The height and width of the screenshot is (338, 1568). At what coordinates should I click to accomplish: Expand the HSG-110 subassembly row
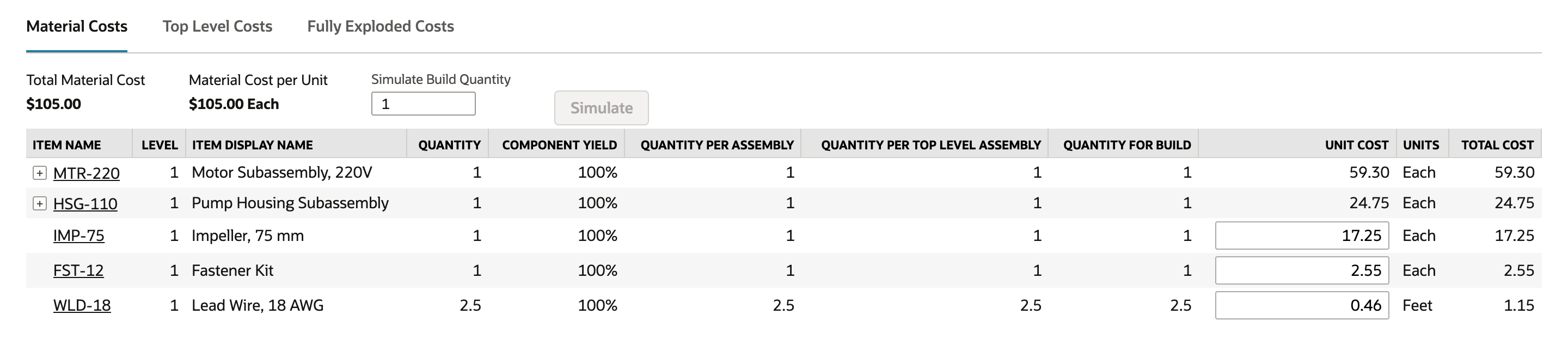40,204
